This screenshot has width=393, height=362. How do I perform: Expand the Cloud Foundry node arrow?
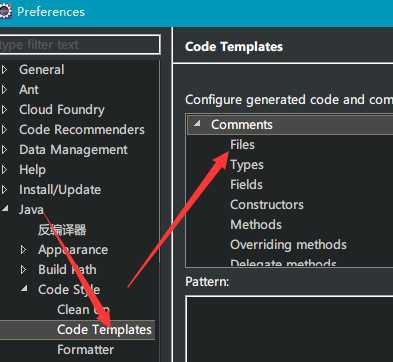4,110
